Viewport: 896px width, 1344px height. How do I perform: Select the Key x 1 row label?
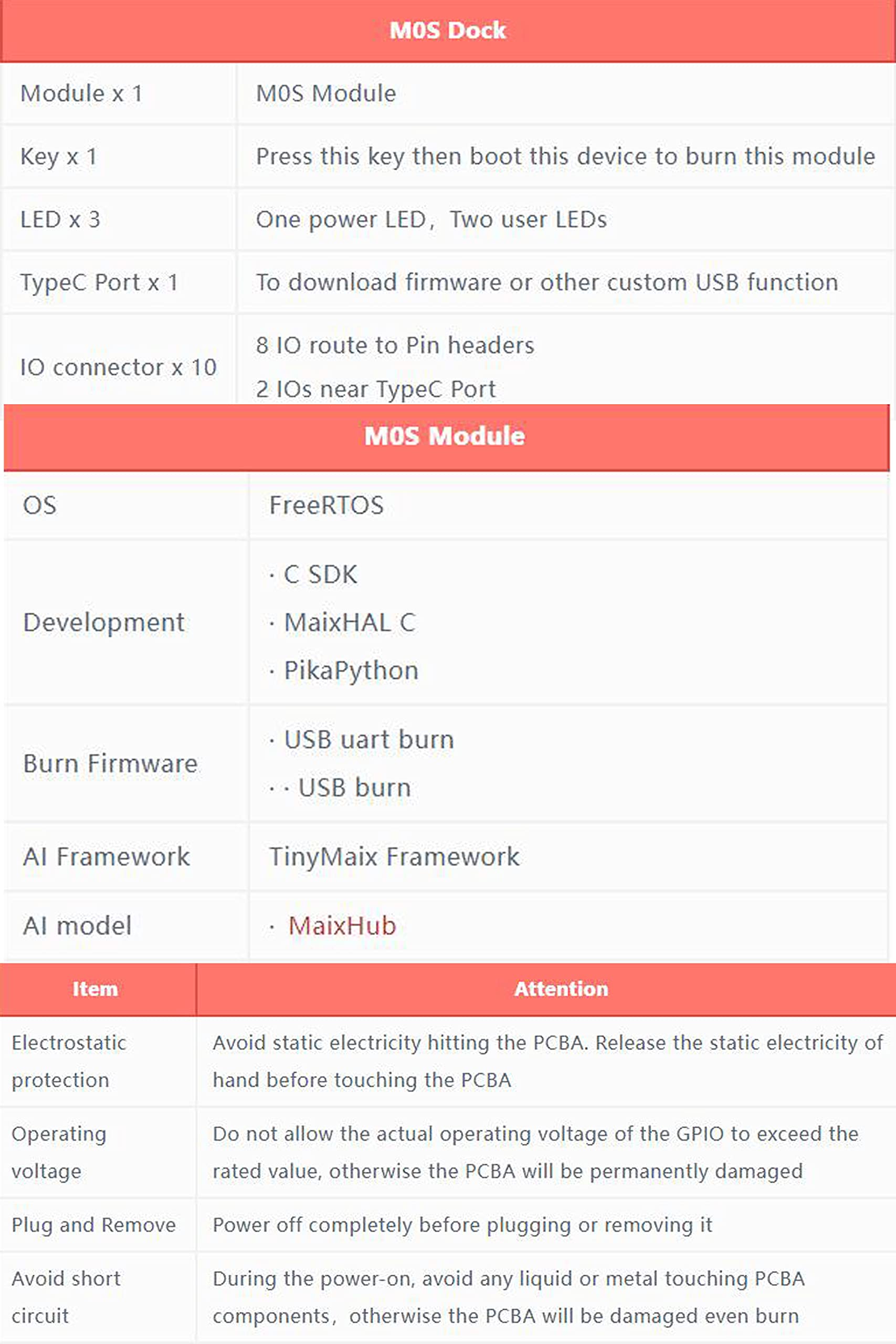(58, 157)
